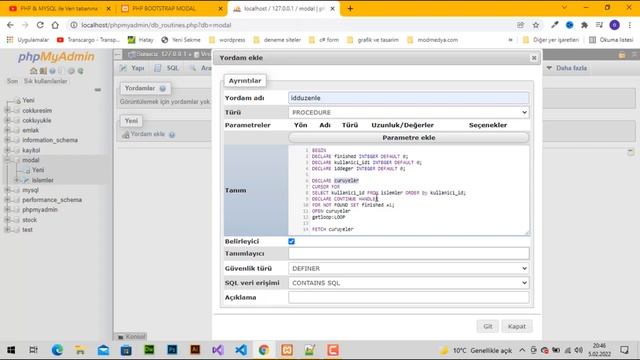Open File Explorer from taskbar
Screen dimensions: 640x360
point(80,350)
